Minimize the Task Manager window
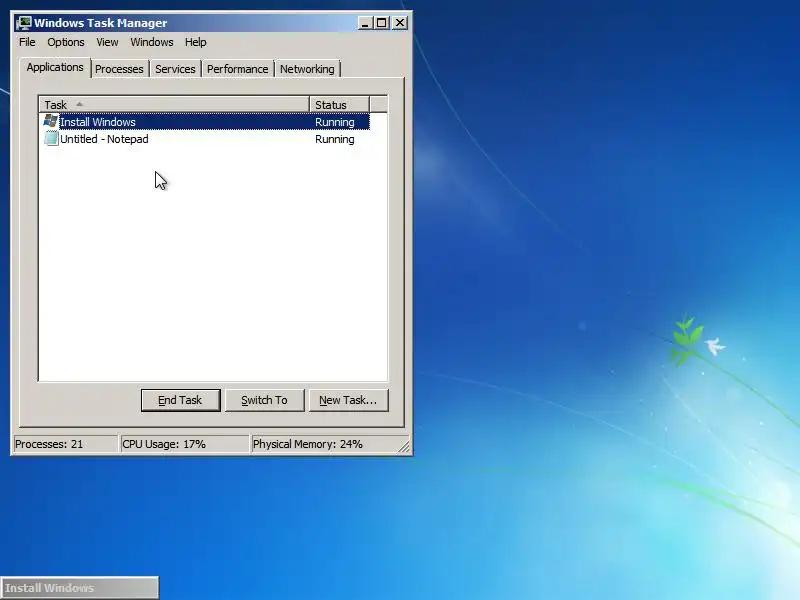Image resolution: width=800 pixels, height=600 pixels. click(365, 23)
